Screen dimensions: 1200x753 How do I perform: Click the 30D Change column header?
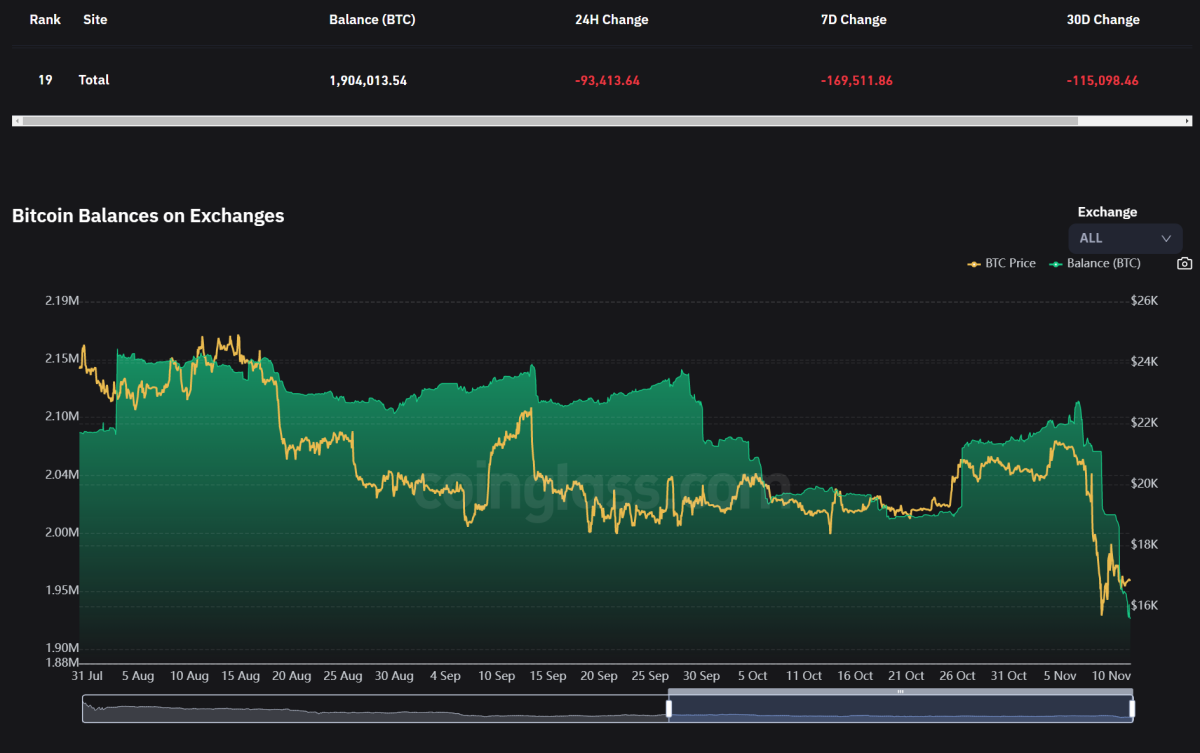click(1103, 20)
